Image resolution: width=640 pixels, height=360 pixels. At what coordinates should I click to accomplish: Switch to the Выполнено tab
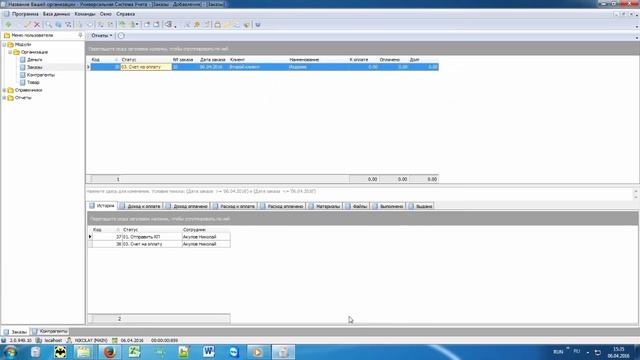388,206
